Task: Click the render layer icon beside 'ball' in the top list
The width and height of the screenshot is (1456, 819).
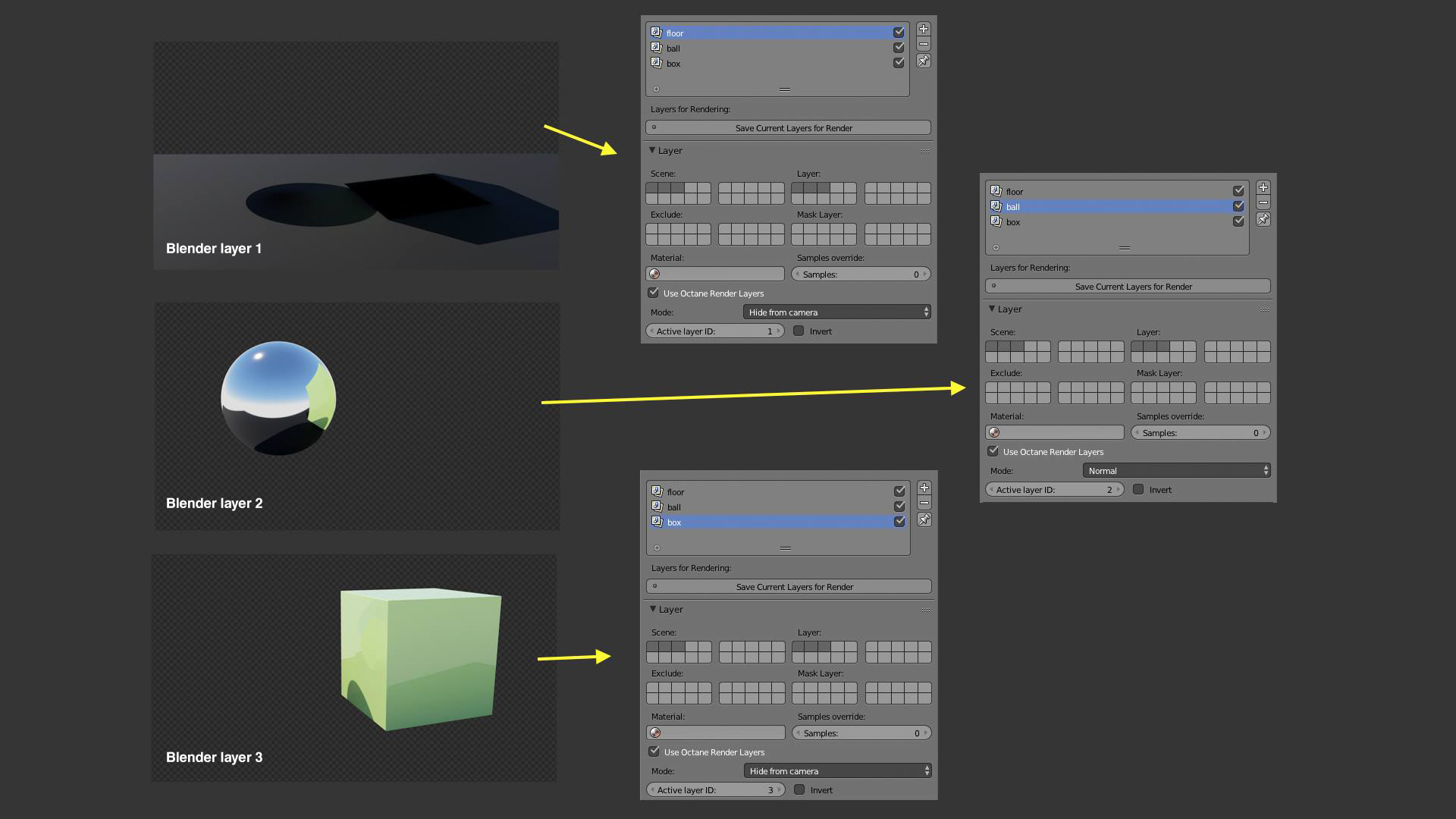Action: (656, 48)
